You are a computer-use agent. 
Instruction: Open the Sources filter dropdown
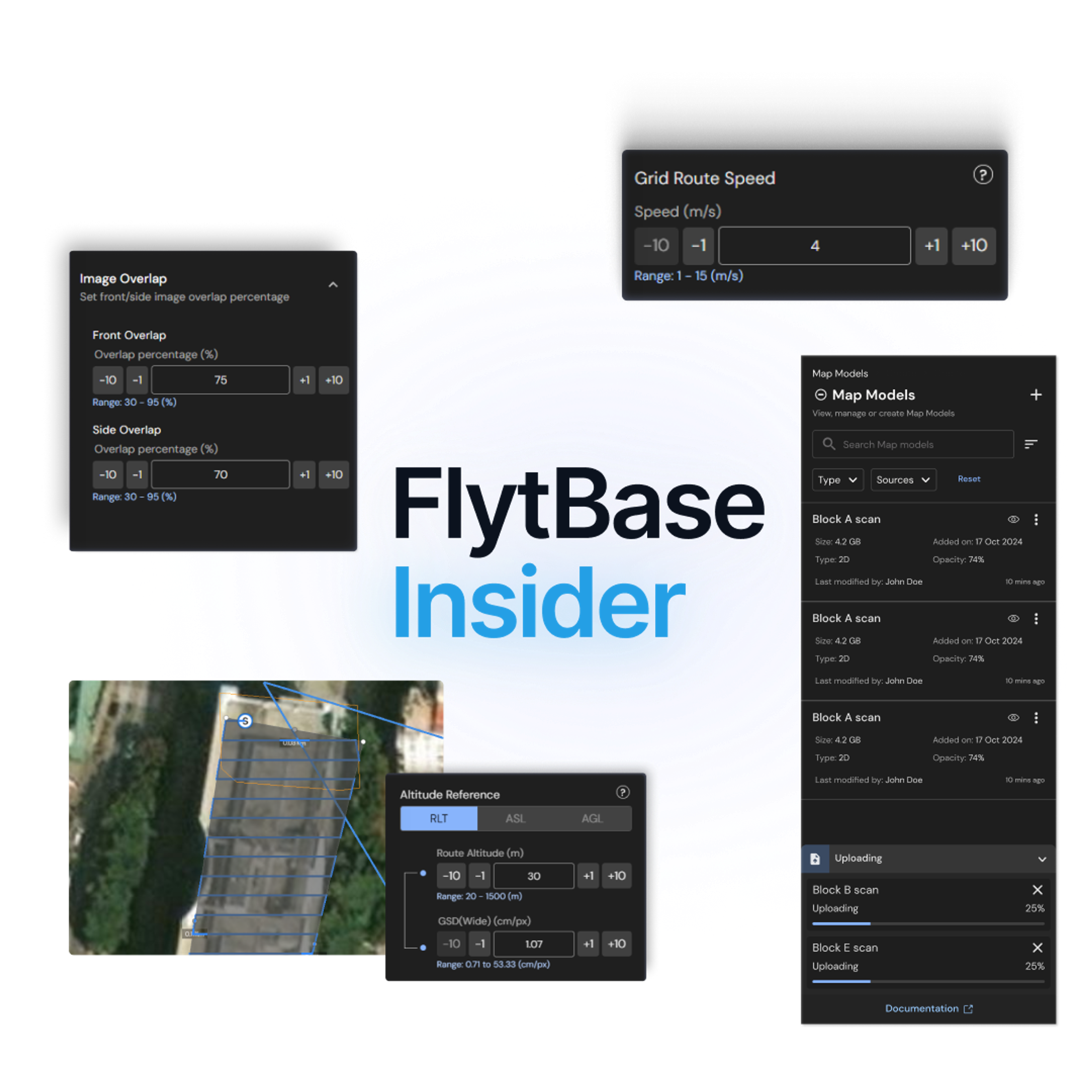tap(903, 480)
